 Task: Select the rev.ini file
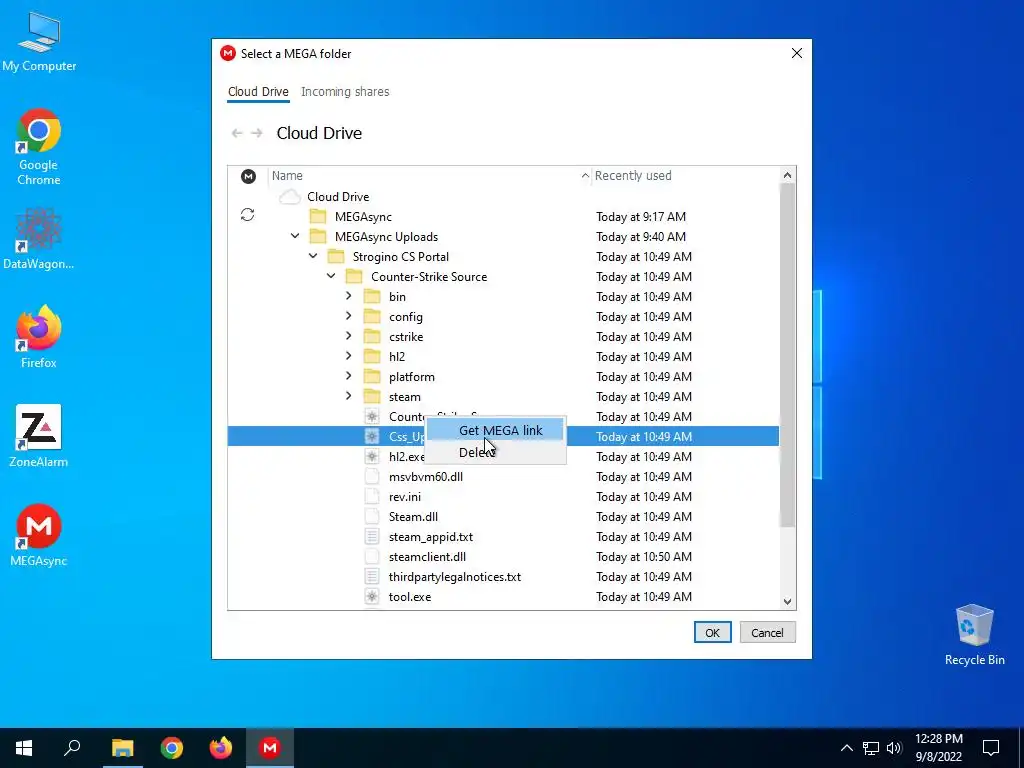(405, 497)
